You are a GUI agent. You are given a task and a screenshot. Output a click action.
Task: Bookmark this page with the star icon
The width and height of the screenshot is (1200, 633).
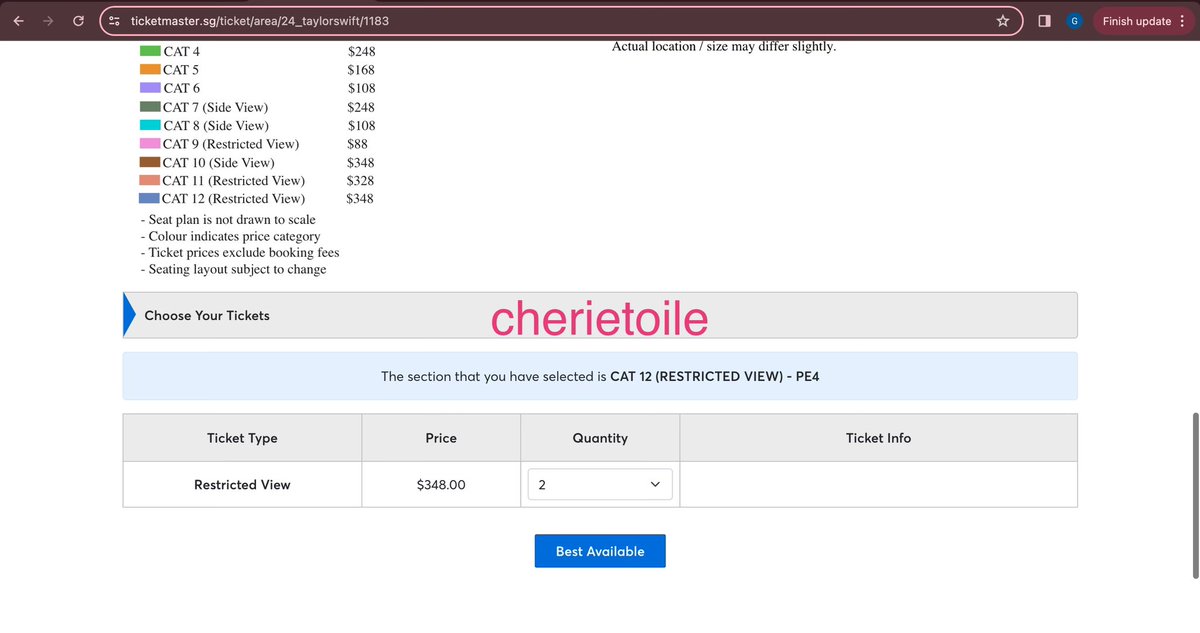click(1002, 21)
